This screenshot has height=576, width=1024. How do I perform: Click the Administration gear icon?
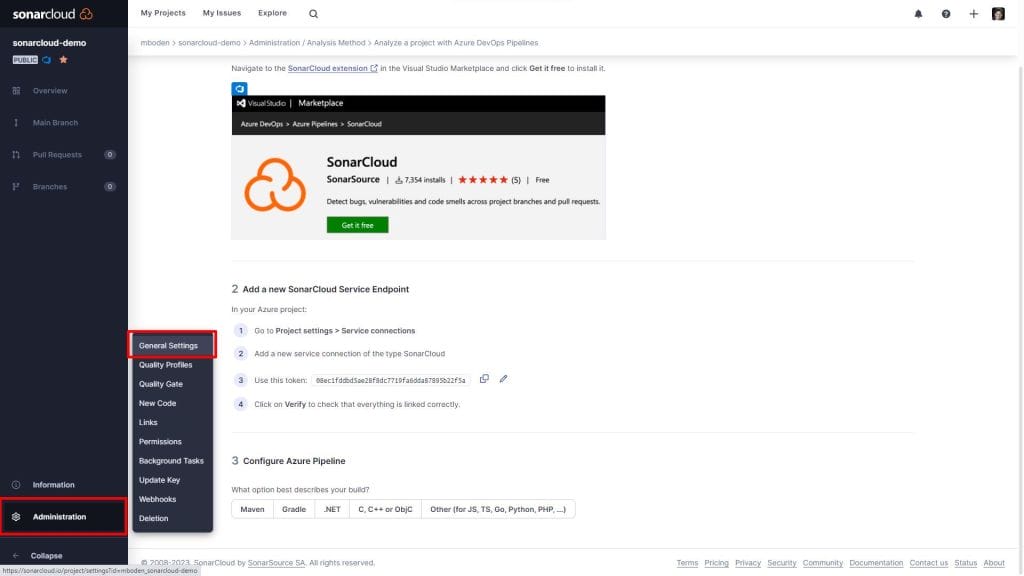click(x=16, y=517)
